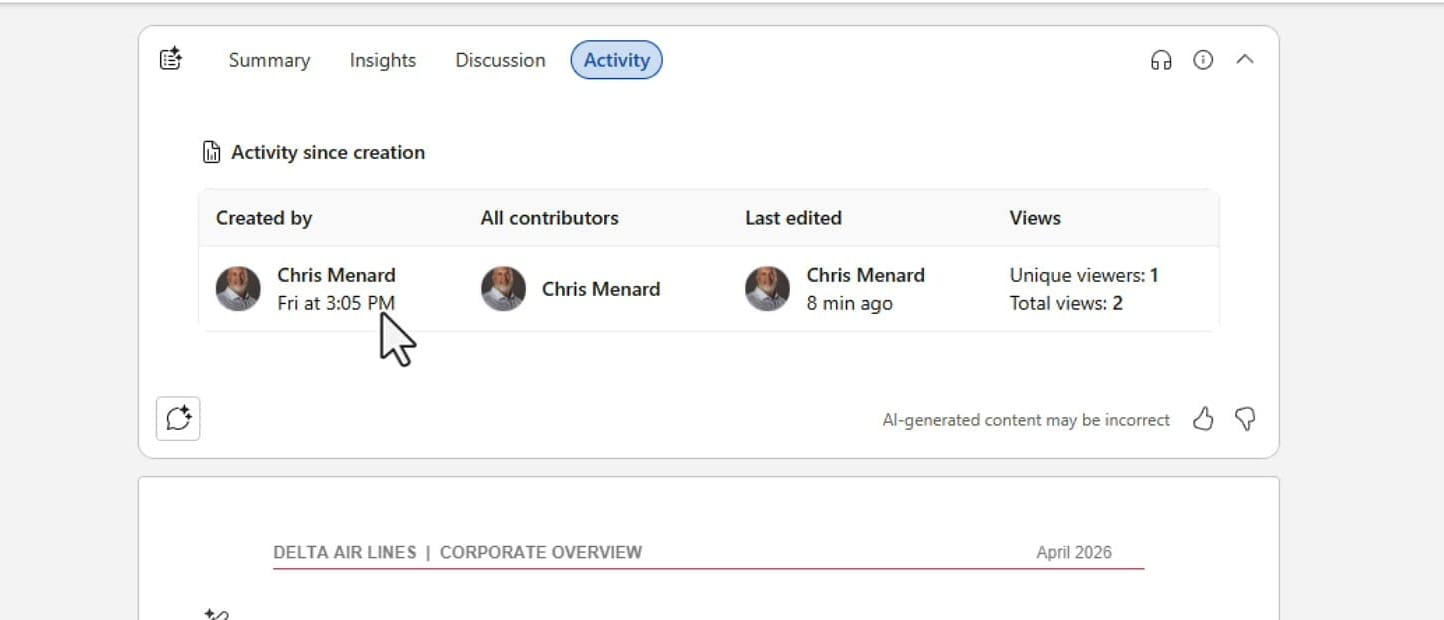Collapse the Copilot panel with the chevron

point(1246,60)
